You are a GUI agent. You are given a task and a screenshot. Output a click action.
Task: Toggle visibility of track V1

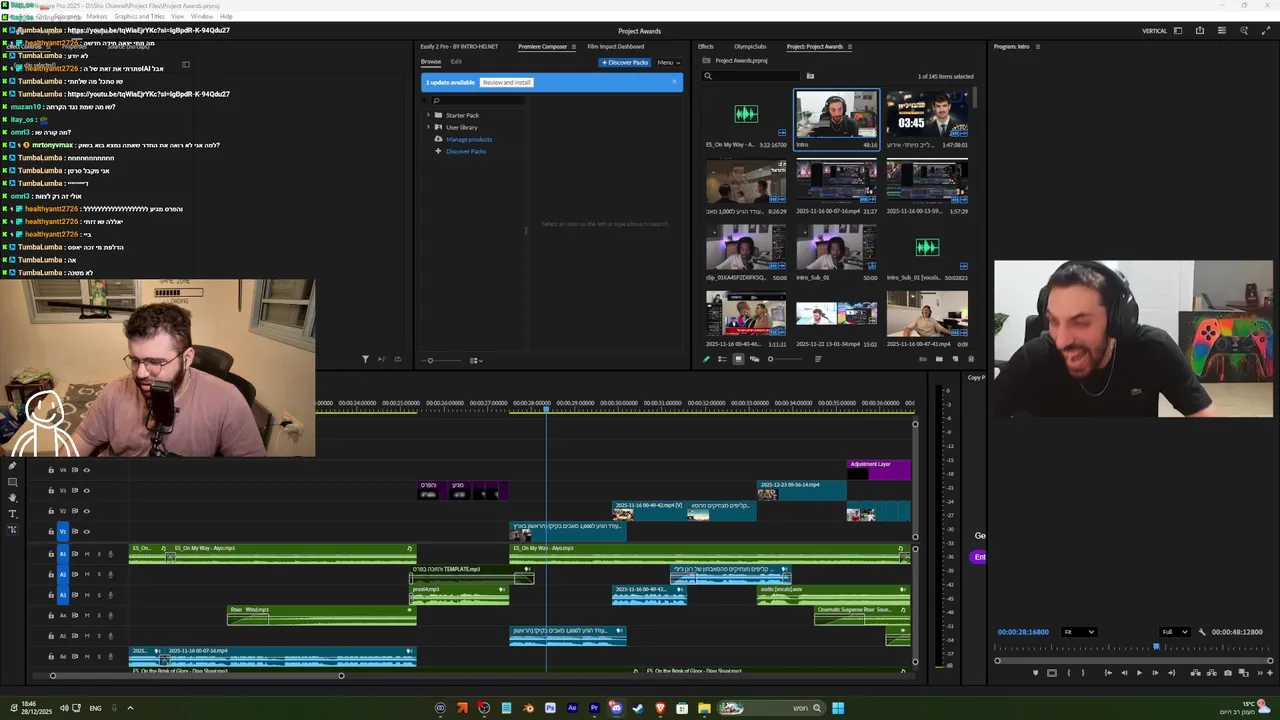click(87, 531)
